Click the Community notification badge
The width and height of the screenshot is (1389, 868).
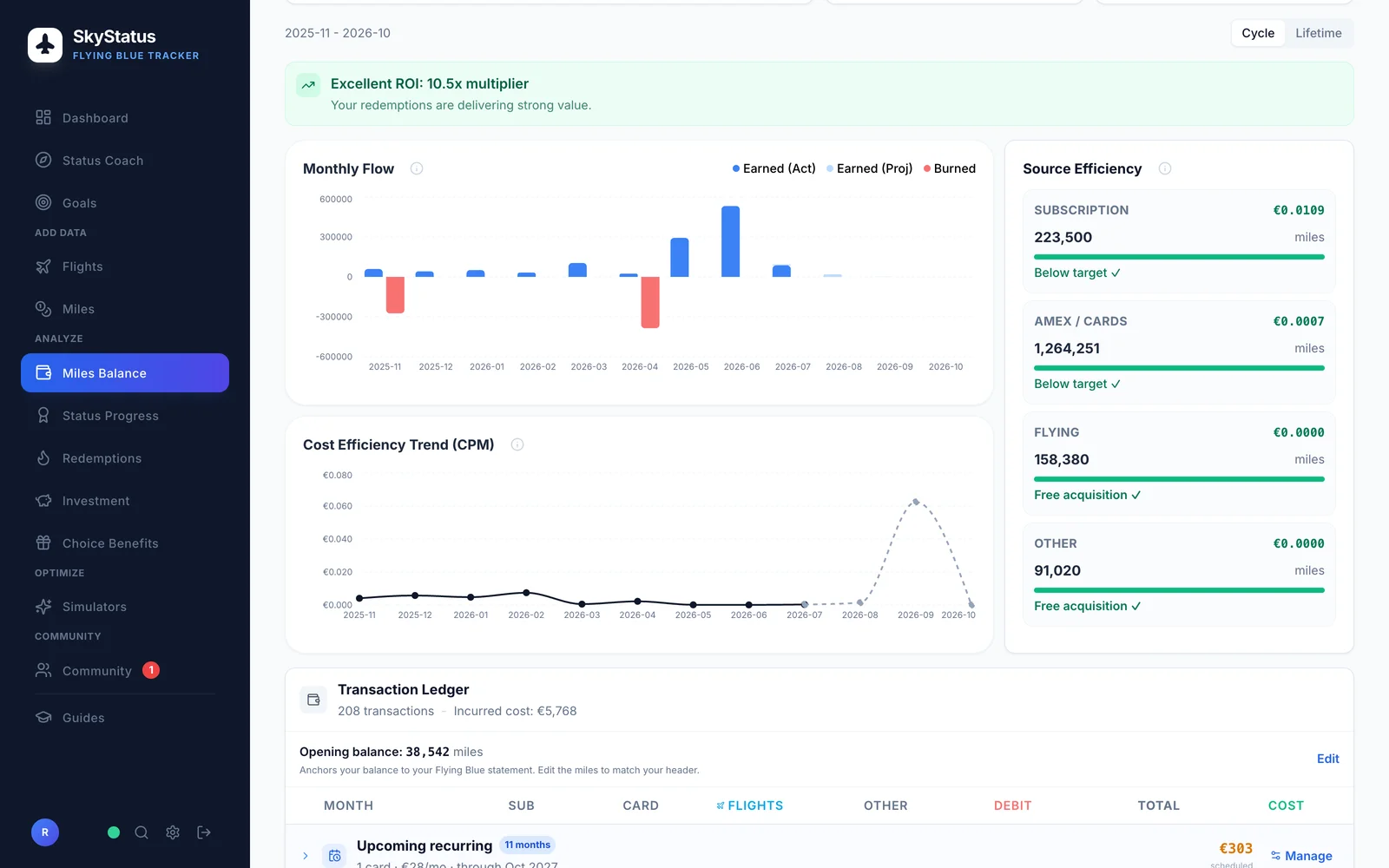(151, 670)
